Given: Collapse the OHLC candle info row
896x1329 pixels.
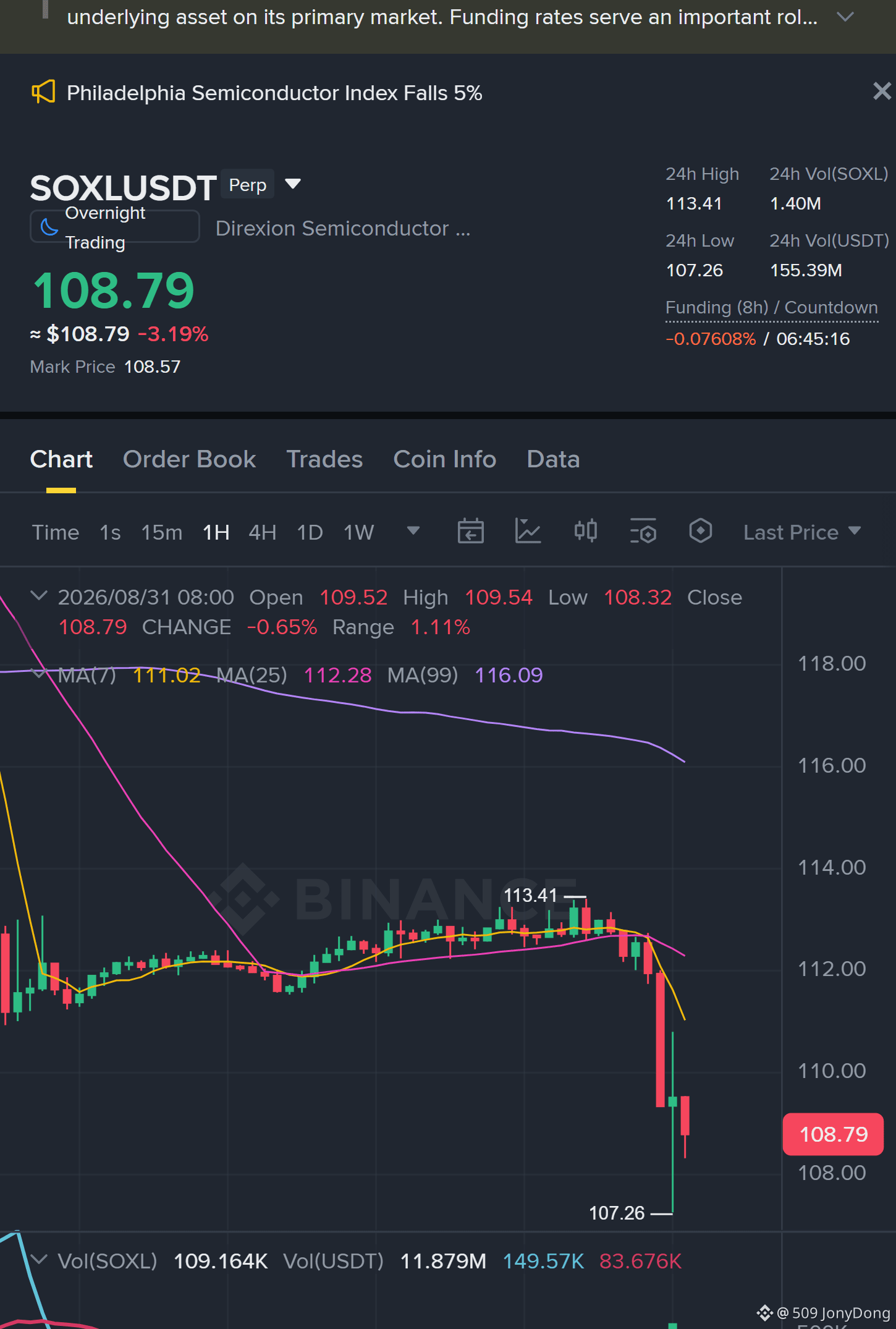Looking at the screenshot, I should (x=39, y=596).
